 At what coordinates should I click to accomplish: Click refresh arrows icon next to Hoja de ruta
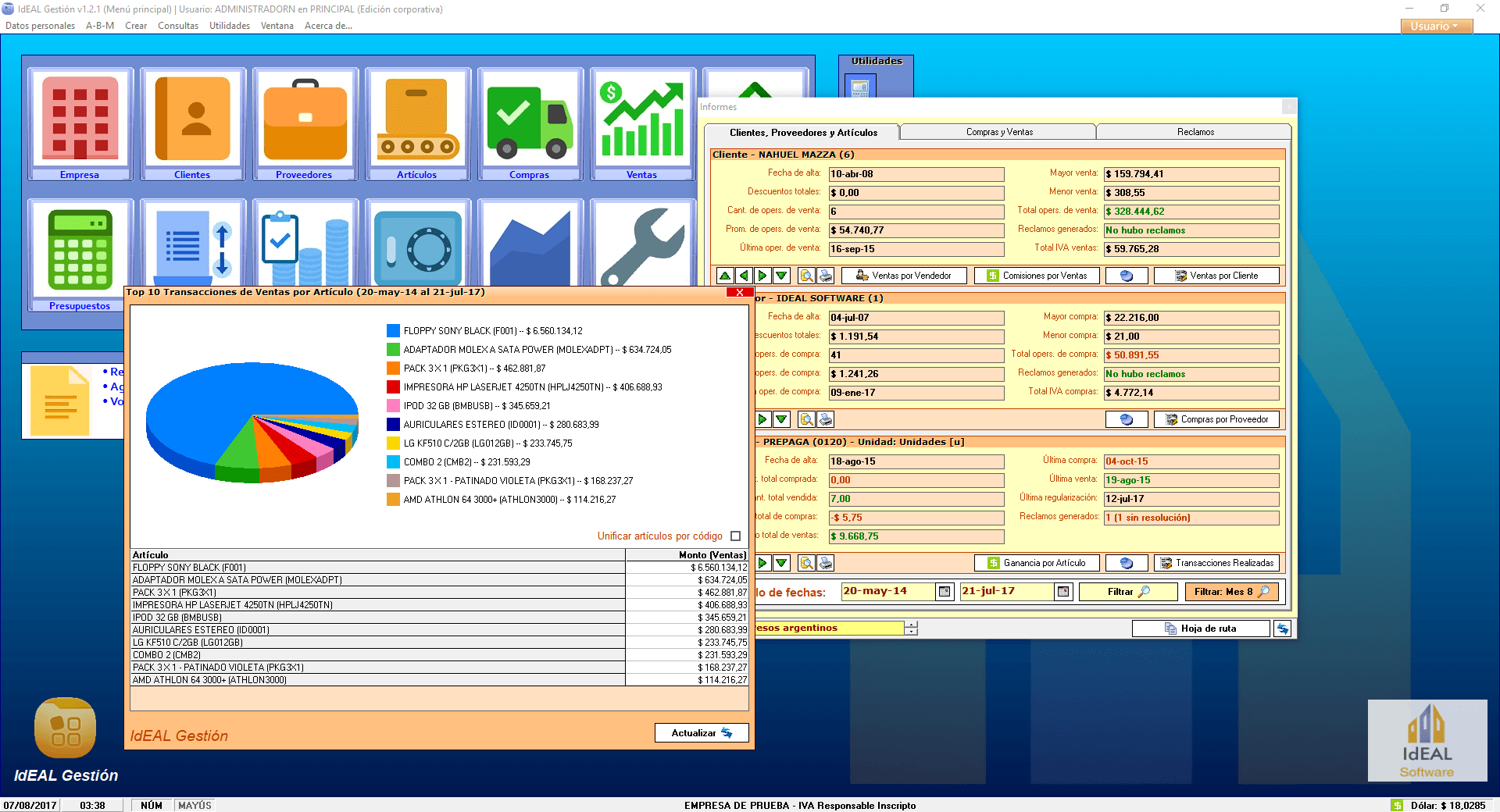[1282, 629]
